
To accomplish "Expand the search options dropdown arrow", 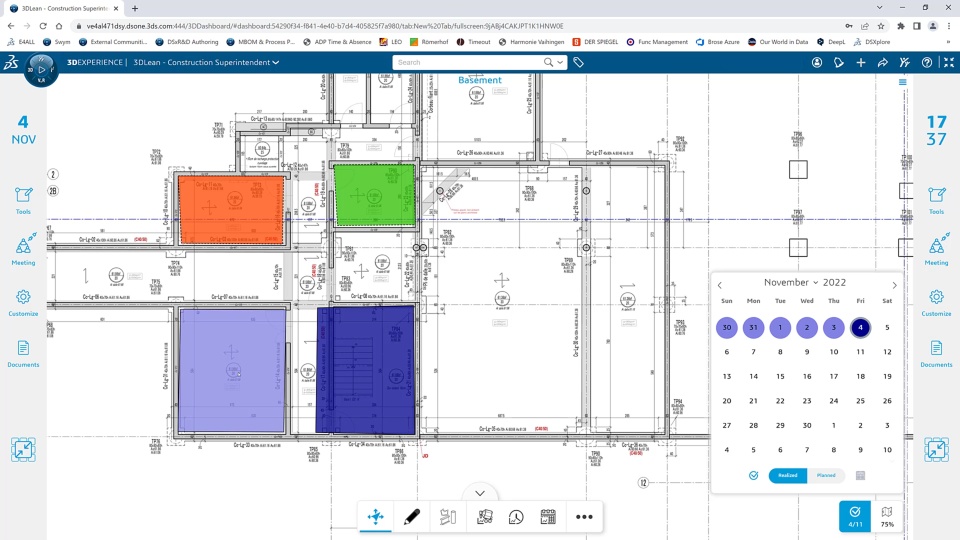I will [x=560, y=62].
